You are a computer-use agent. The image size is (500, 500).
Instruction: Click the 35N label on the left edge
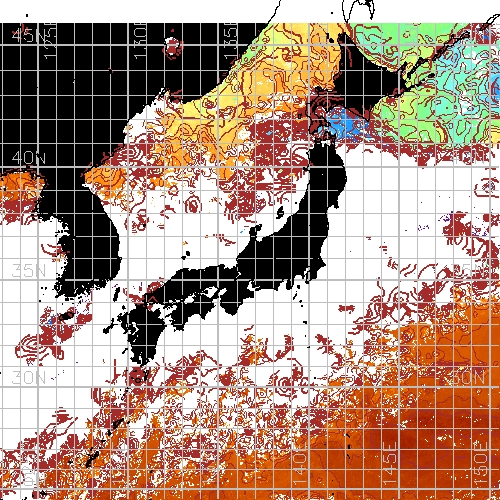[29, 271]
